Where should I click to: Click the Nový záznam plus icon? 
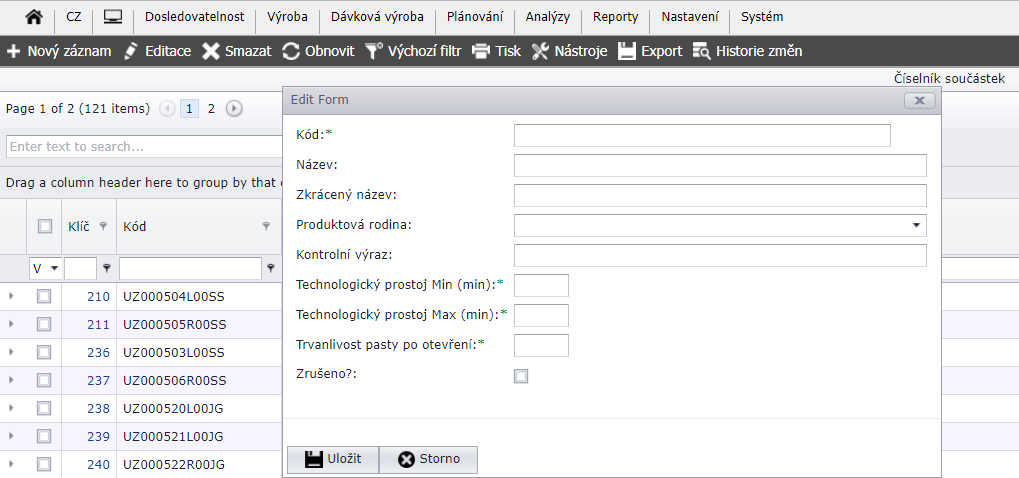pyautogui.click(x=14, y=51)
